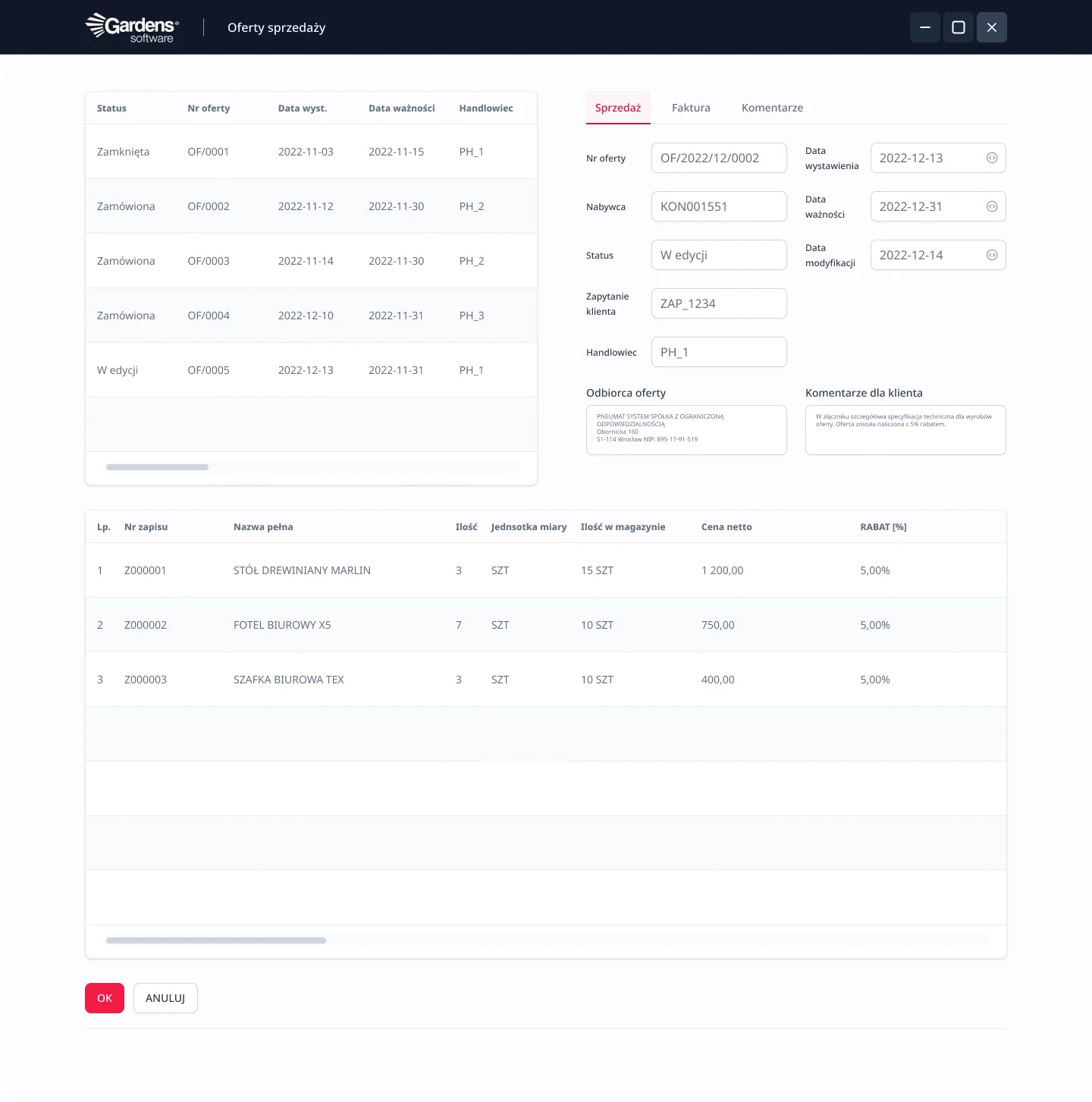Click the offers list horizontal scrollbar
Image resolution: width=1092 pixels, height=1102 pixels.
click(157, 467)
